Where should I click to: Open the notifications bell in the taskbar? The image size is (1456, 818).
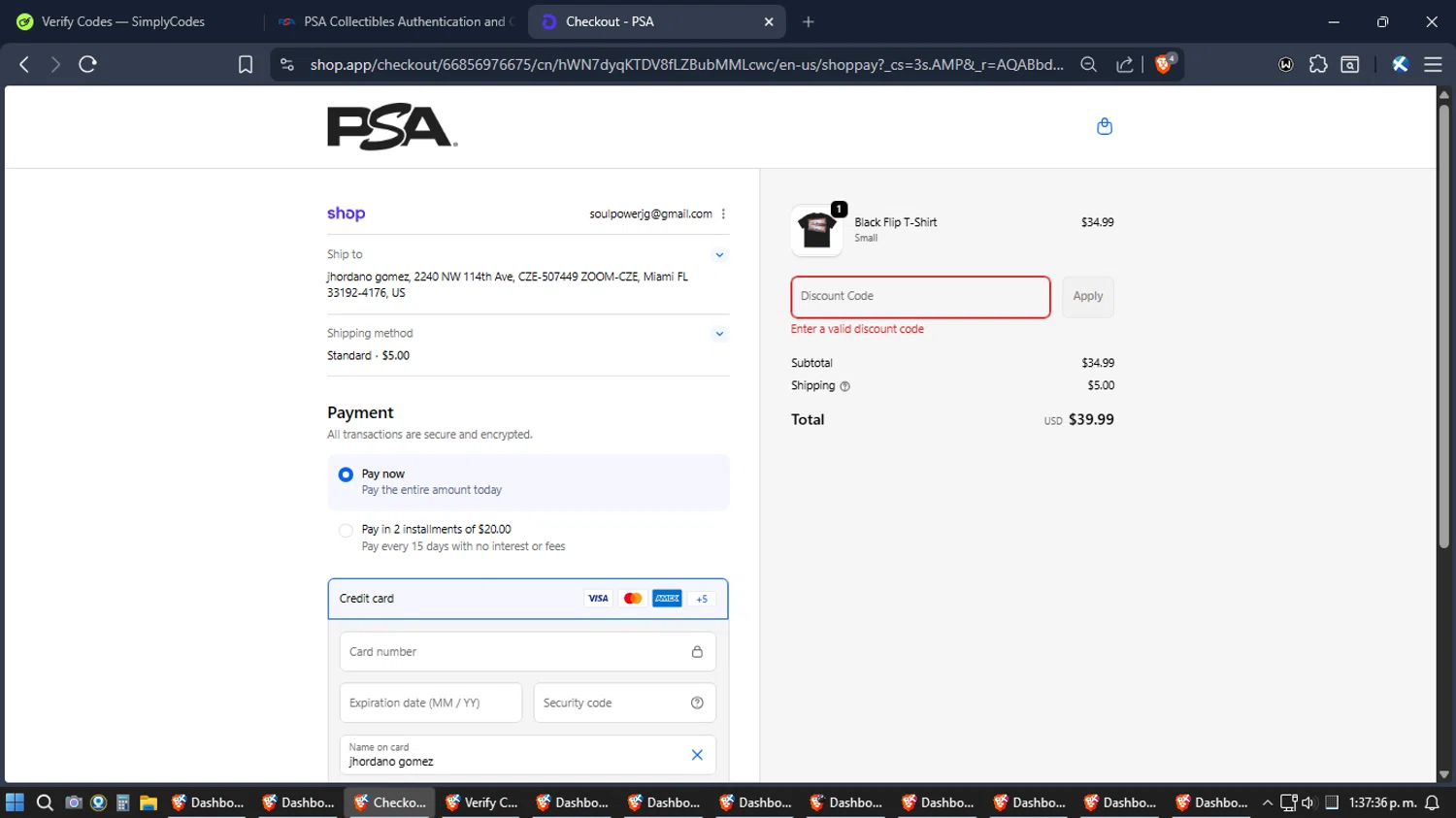coord(1432,802)
